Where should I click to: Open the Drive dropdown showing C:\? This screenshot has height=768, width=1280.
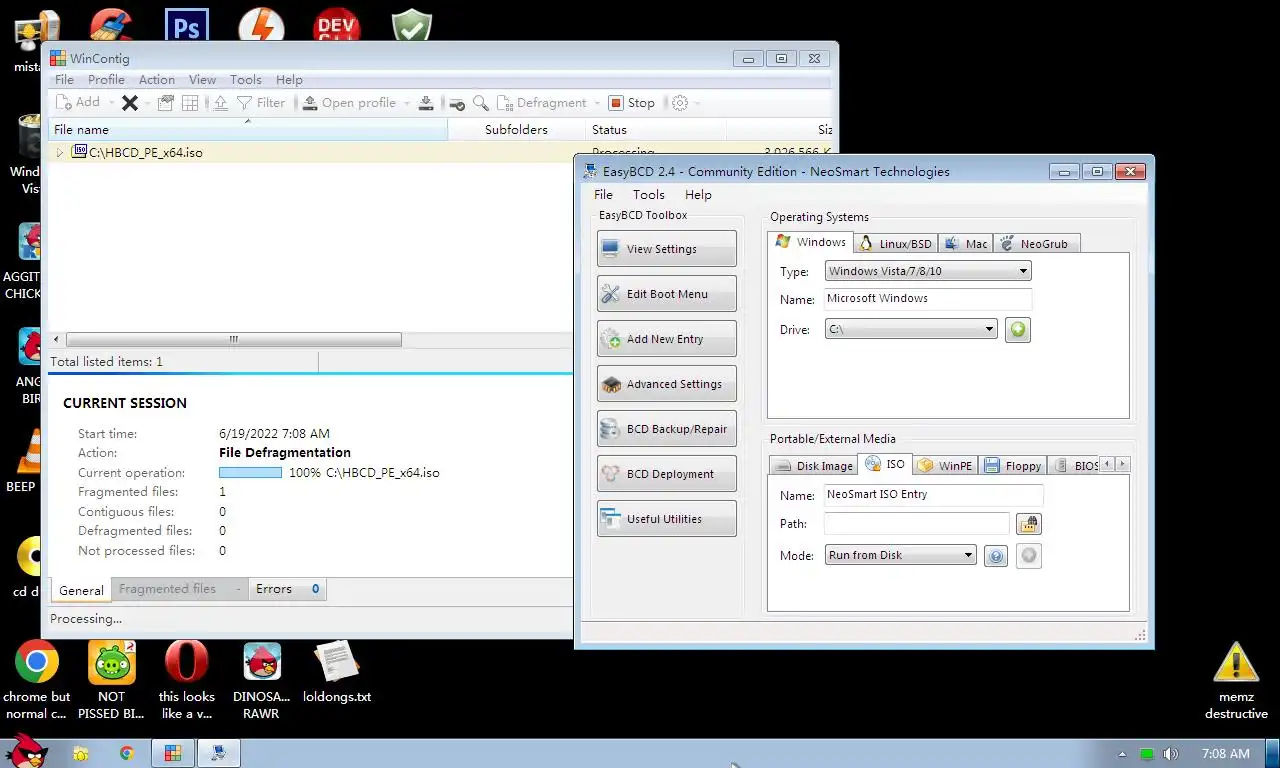911,329
